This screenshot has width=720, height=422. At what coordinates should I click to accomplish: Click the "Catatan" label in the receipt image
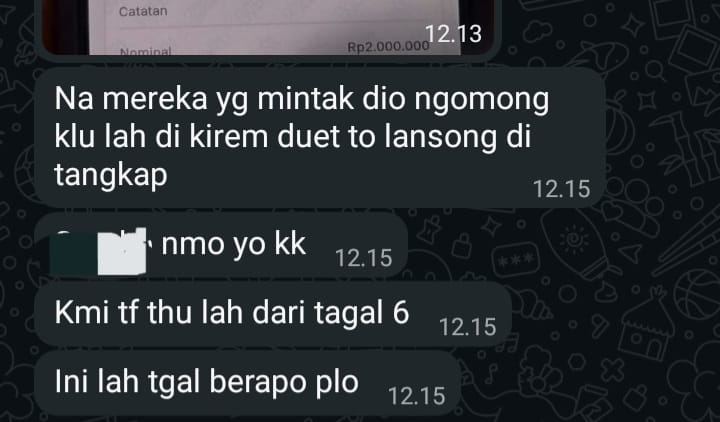(x=143, y=11)
